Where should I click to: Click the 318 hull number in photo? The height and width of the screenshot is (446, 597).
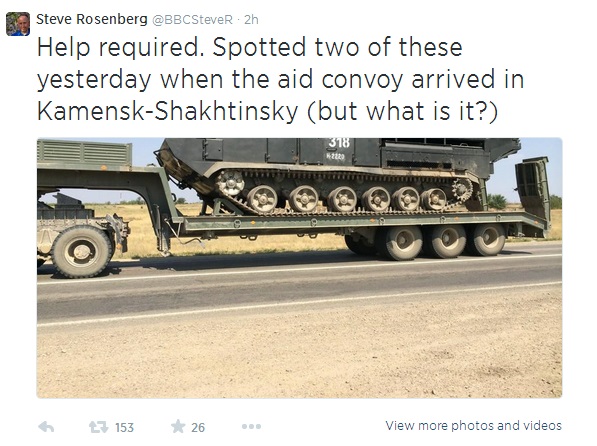339,143
